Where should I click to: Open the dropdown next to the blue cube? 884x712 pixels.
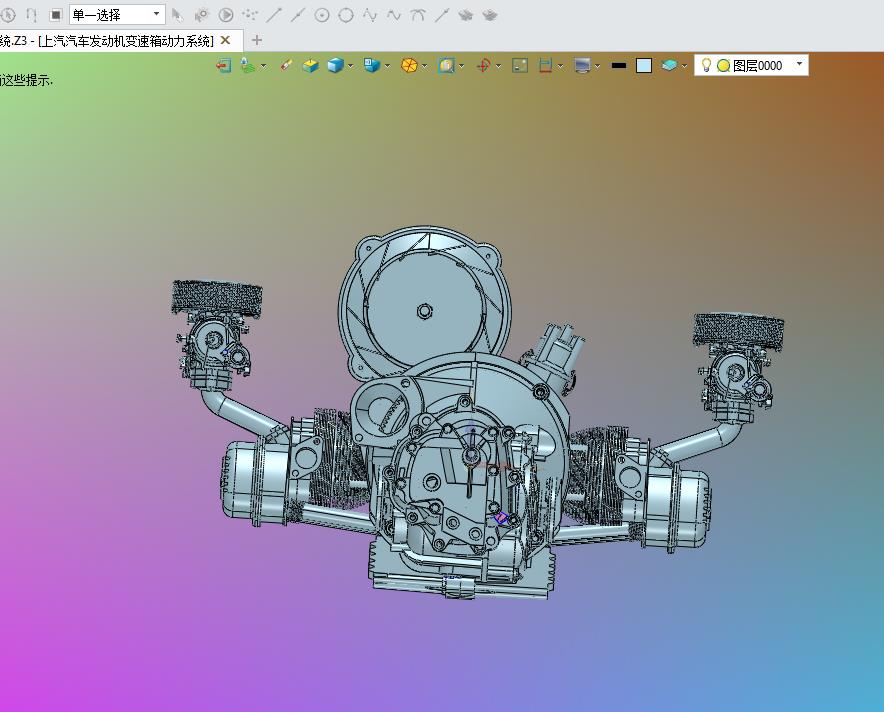pyautogui.click(x=351, y=66)
